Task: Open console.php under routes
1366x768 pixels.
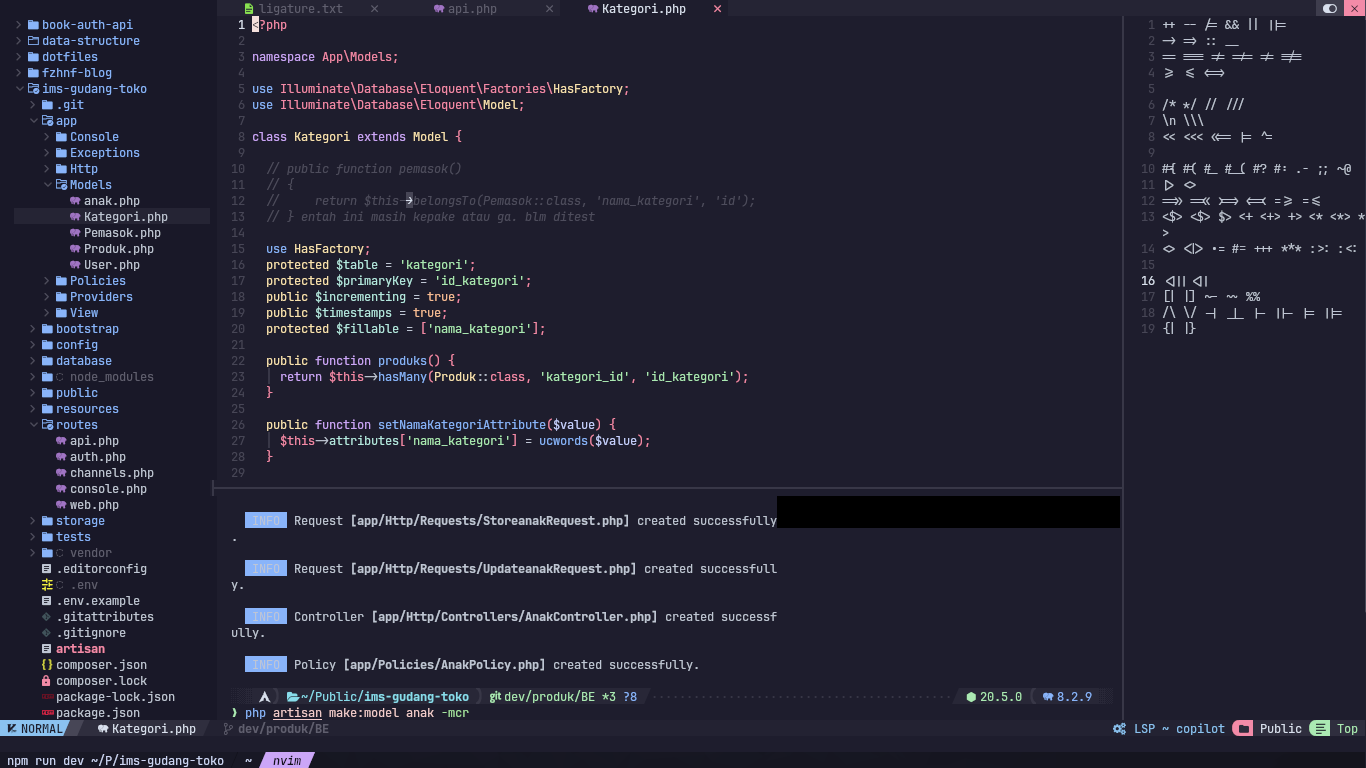Action: coord(108,489)
